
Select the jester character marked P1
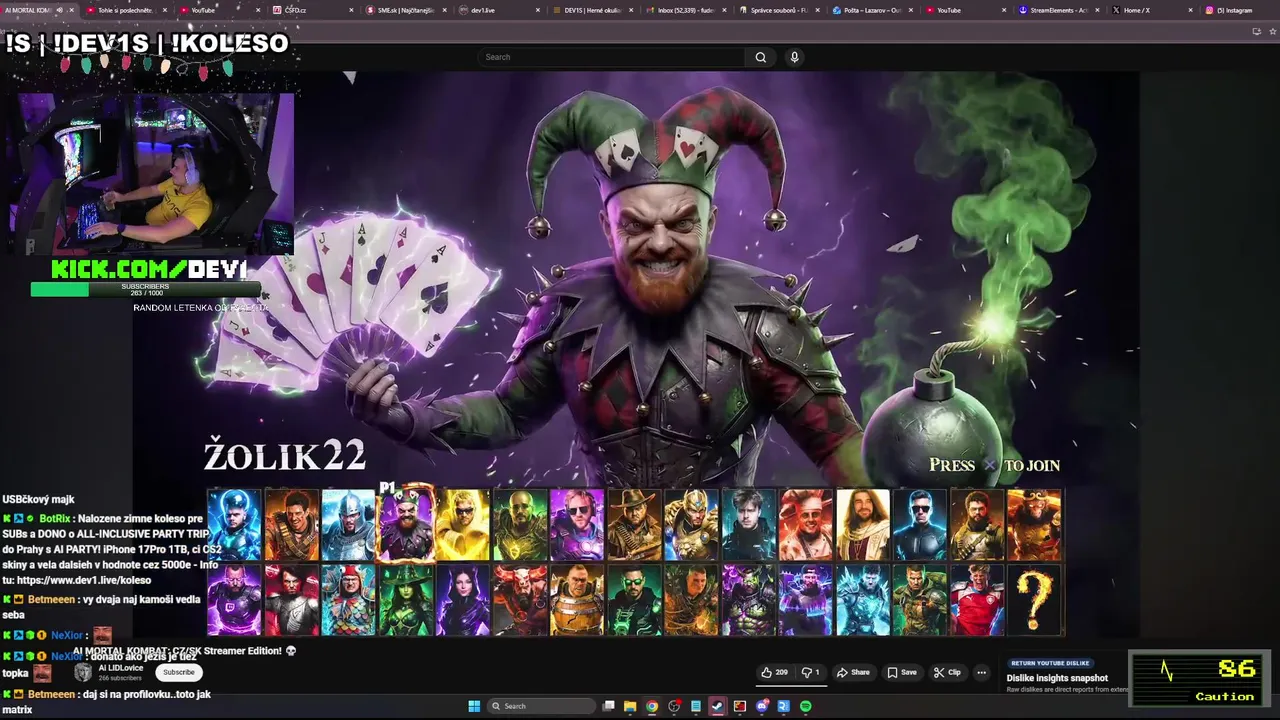[x=406, y=524]
